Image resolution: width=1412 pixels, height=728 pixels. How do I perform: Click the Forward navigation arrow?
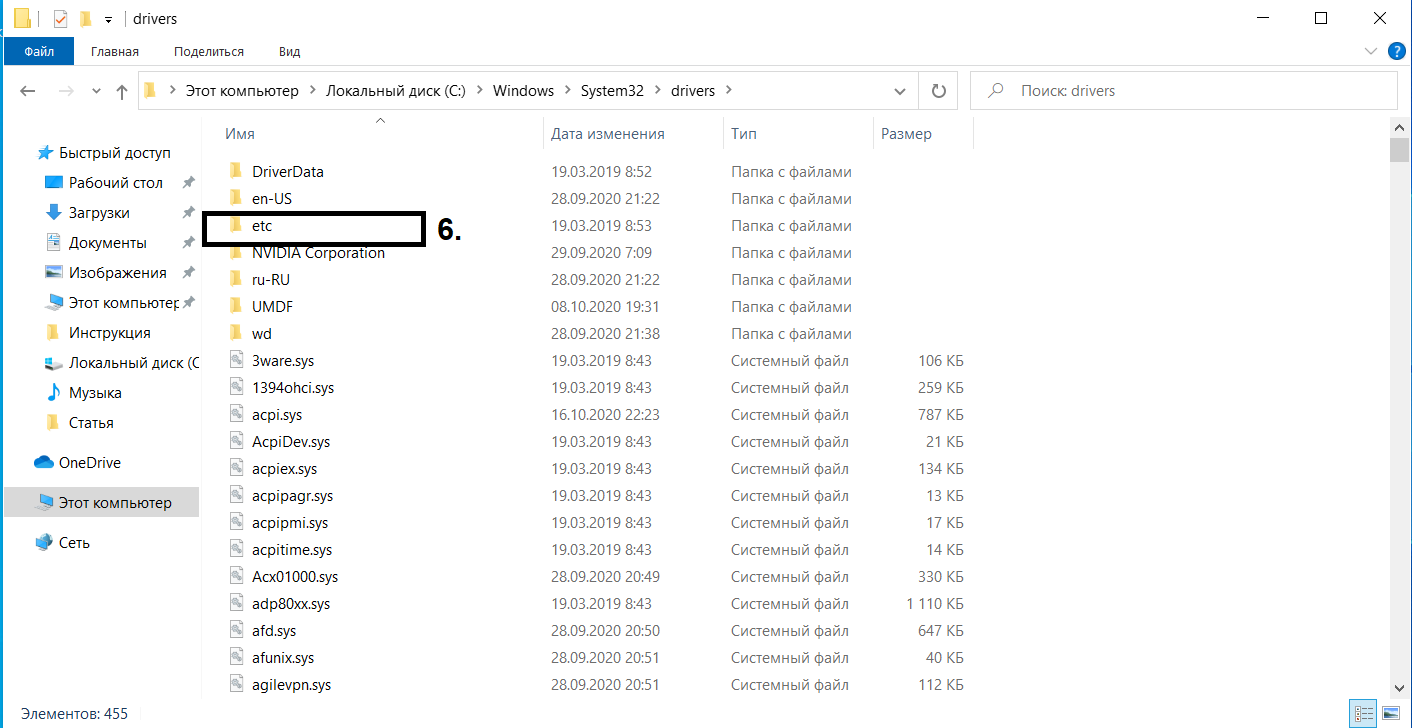(x=66, y=91)
